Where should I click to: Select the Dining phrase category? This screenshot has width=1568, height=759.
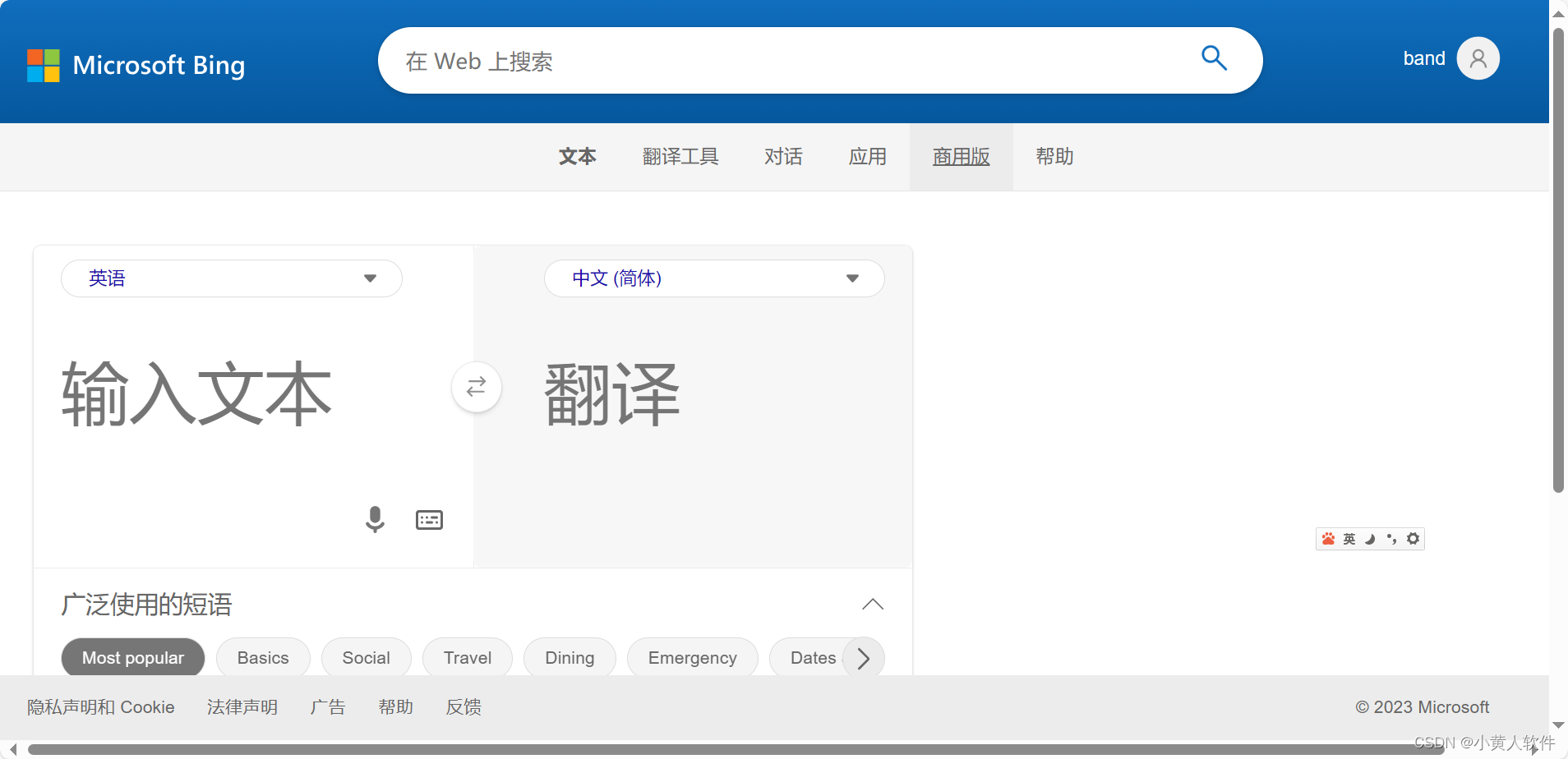click(570, 658)
